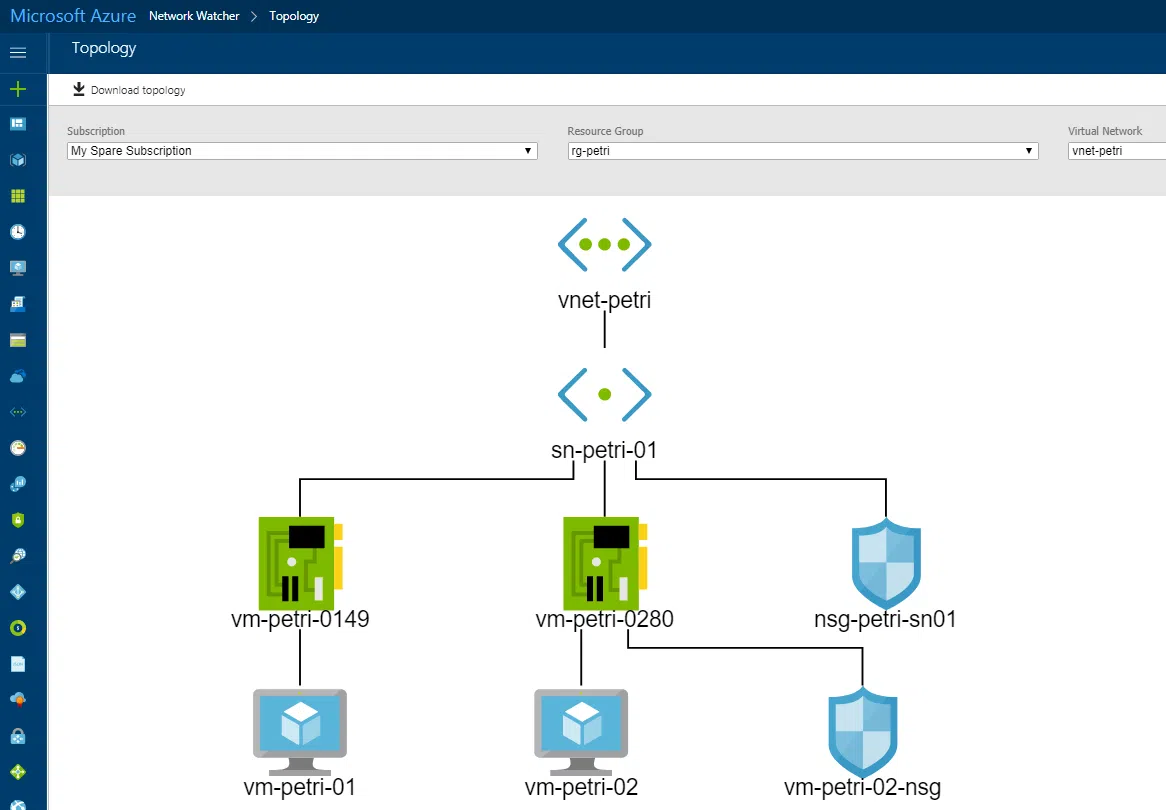
Task: Click the sn-petri-01 label
Action: 605,450
